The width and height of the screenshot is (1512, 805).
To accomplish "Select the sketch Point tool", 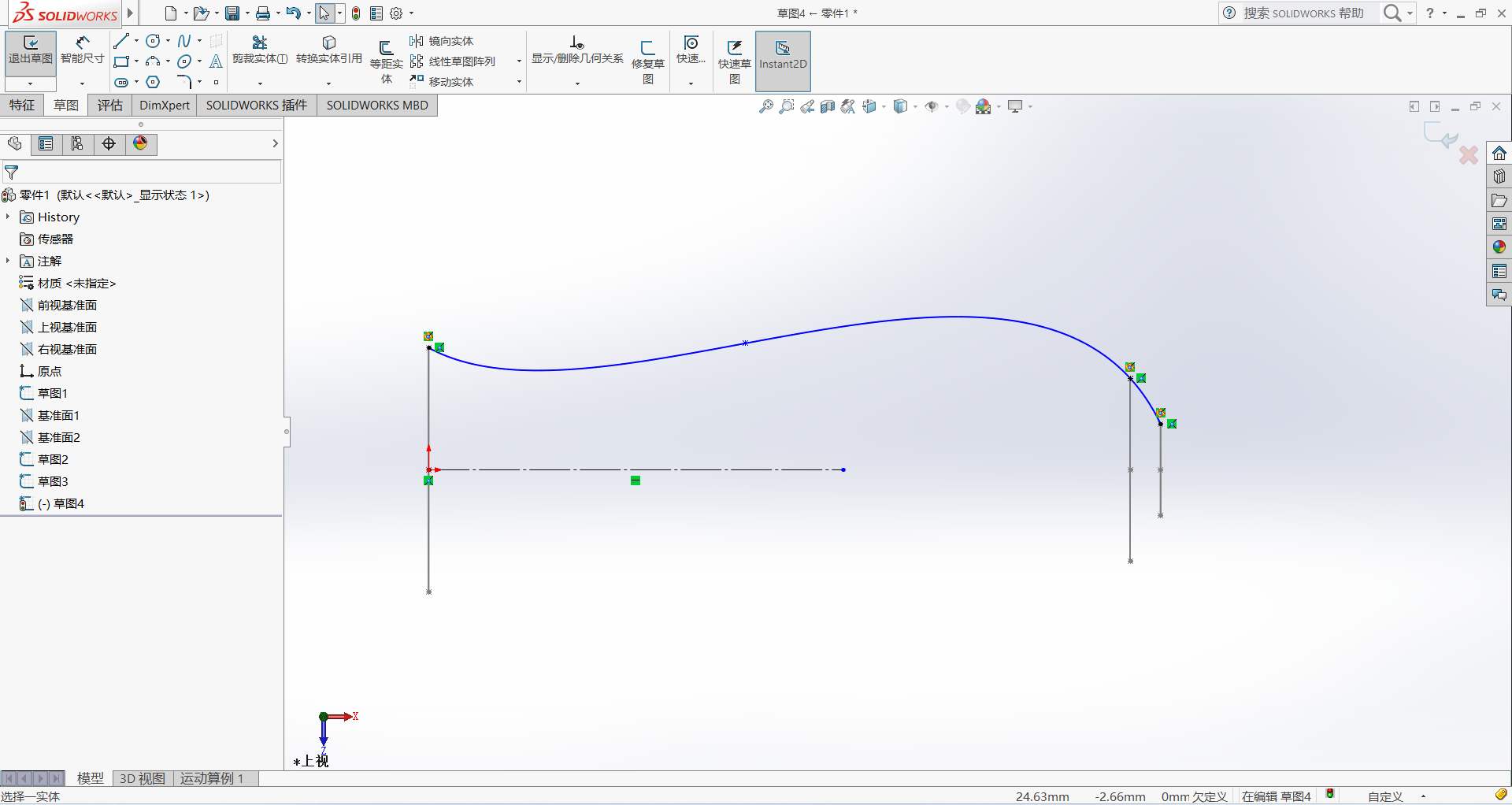I will [216, 82].
